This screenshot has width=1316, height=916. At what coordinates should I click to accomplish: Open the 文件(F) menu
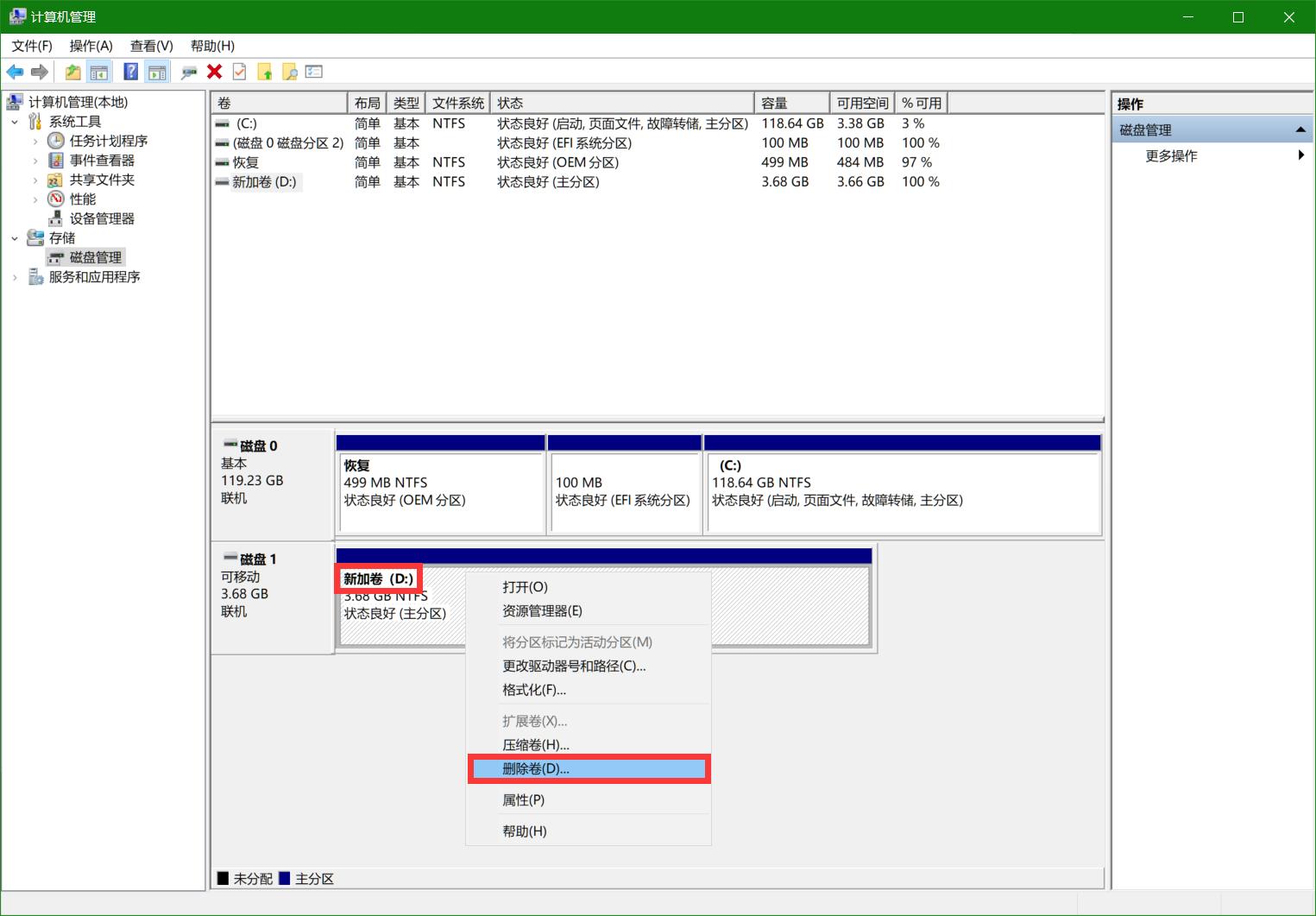click(x=32, y=46)
